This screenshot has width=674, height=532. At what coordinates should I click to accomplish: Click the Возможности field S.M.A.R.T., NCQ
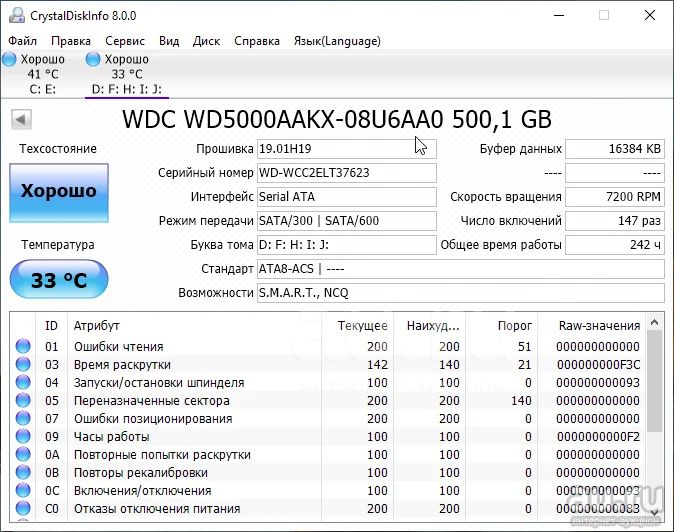(x=461, y=293)
